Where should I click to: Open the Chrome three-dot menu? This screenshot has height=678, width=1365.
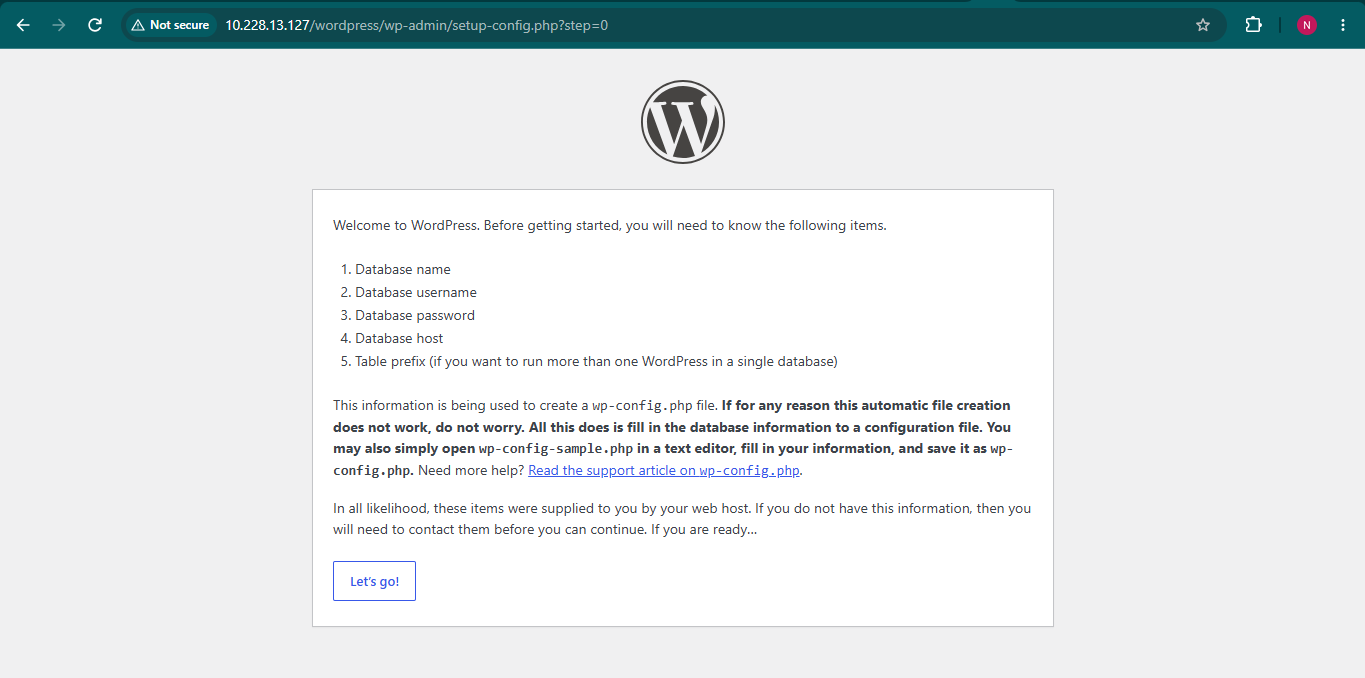click(1343, 25)
